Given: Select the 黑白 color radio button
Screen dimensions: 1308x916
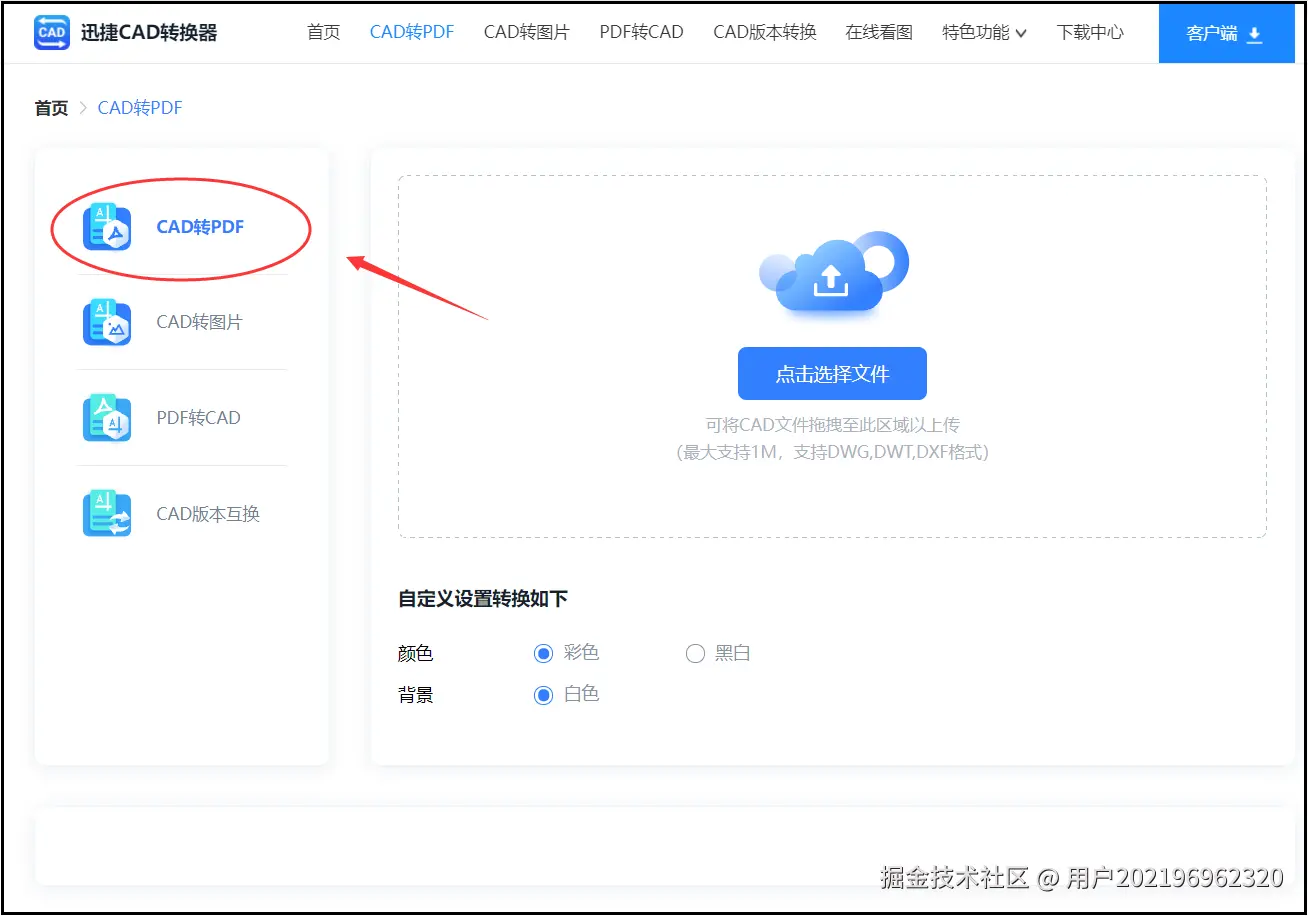Looking at the screenshot, I should (695, 654).
